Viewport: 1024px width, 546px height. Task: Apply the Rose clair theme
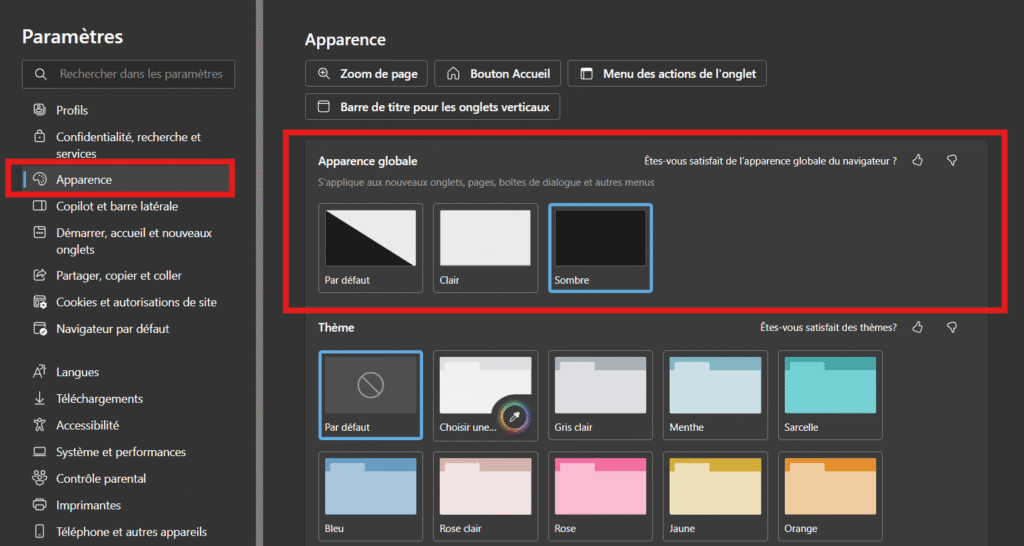pos(485,496)
